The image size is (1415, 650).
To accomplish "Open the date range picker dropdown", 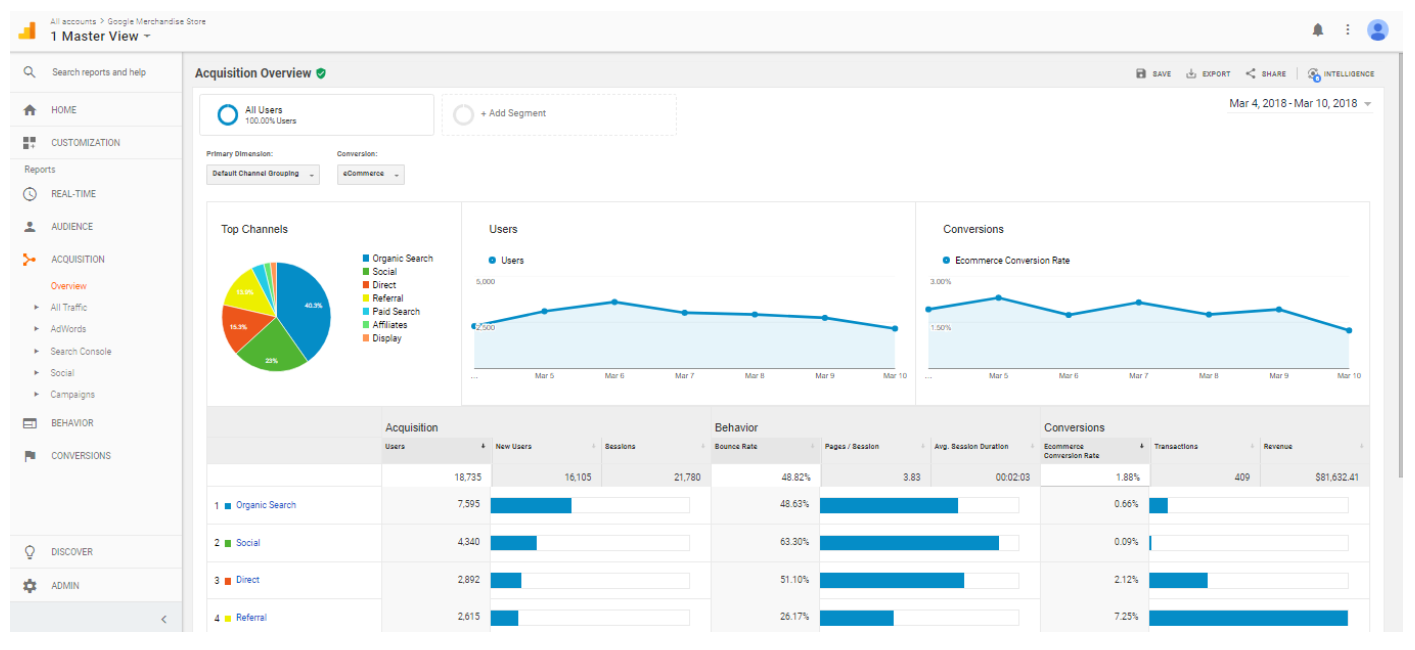I will tap(1300, 104).
